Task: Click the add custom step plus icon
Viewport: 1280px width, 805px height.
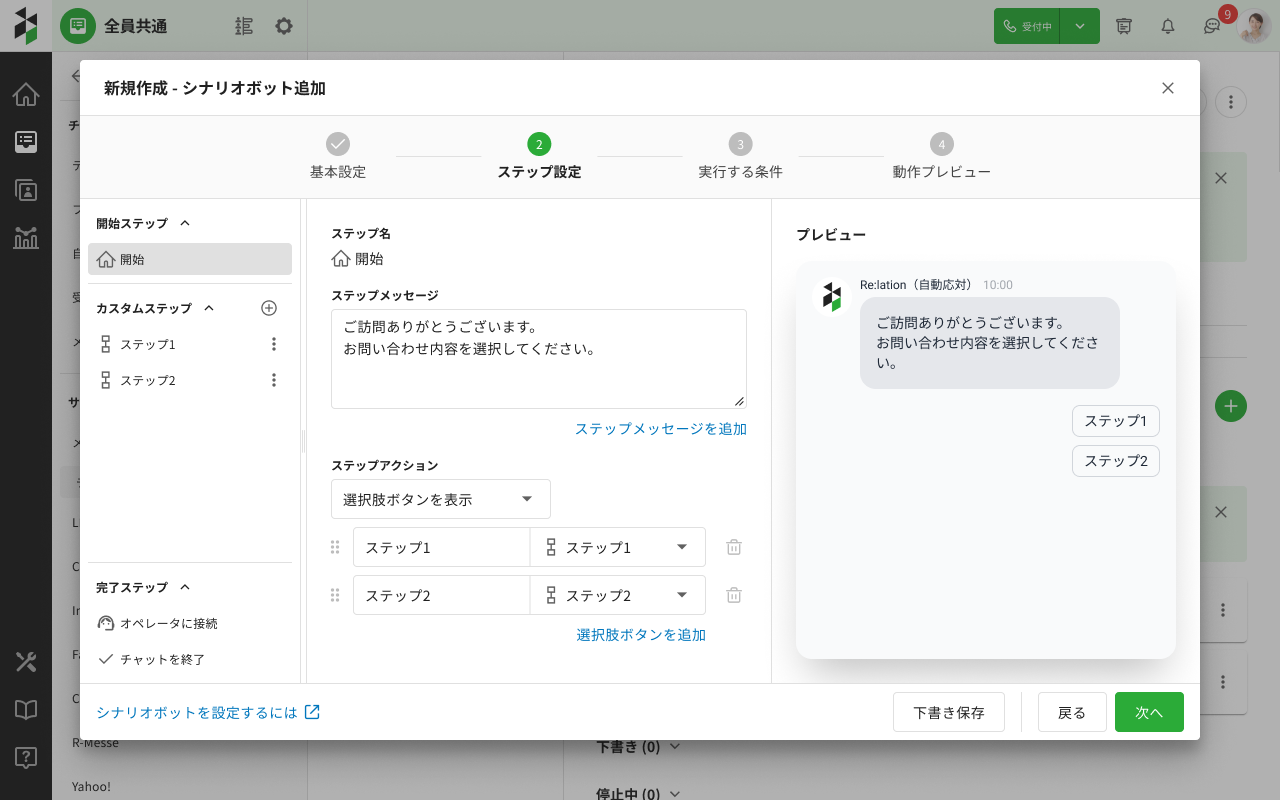Action: [x=268, y=308]
